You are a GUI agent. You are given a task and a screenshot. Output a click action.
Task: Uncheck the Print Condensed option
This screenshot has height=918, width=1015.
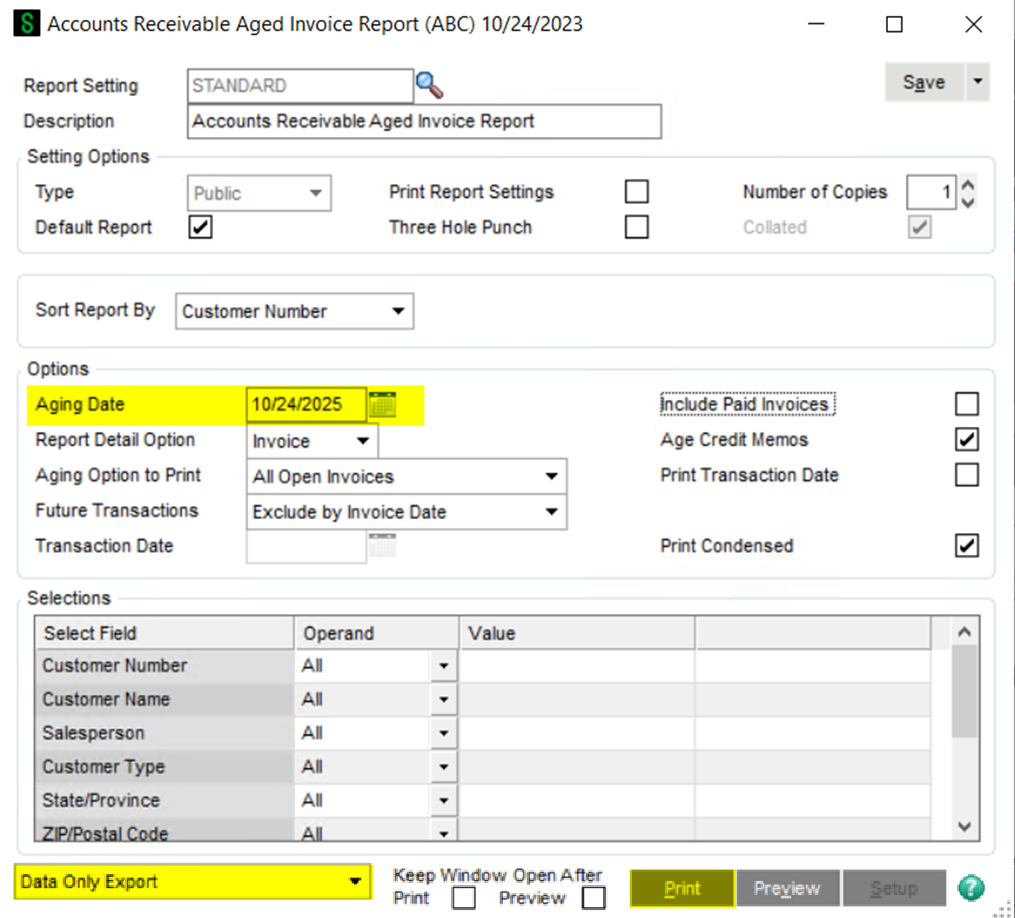pyautogui.click(x=966, y=546)
